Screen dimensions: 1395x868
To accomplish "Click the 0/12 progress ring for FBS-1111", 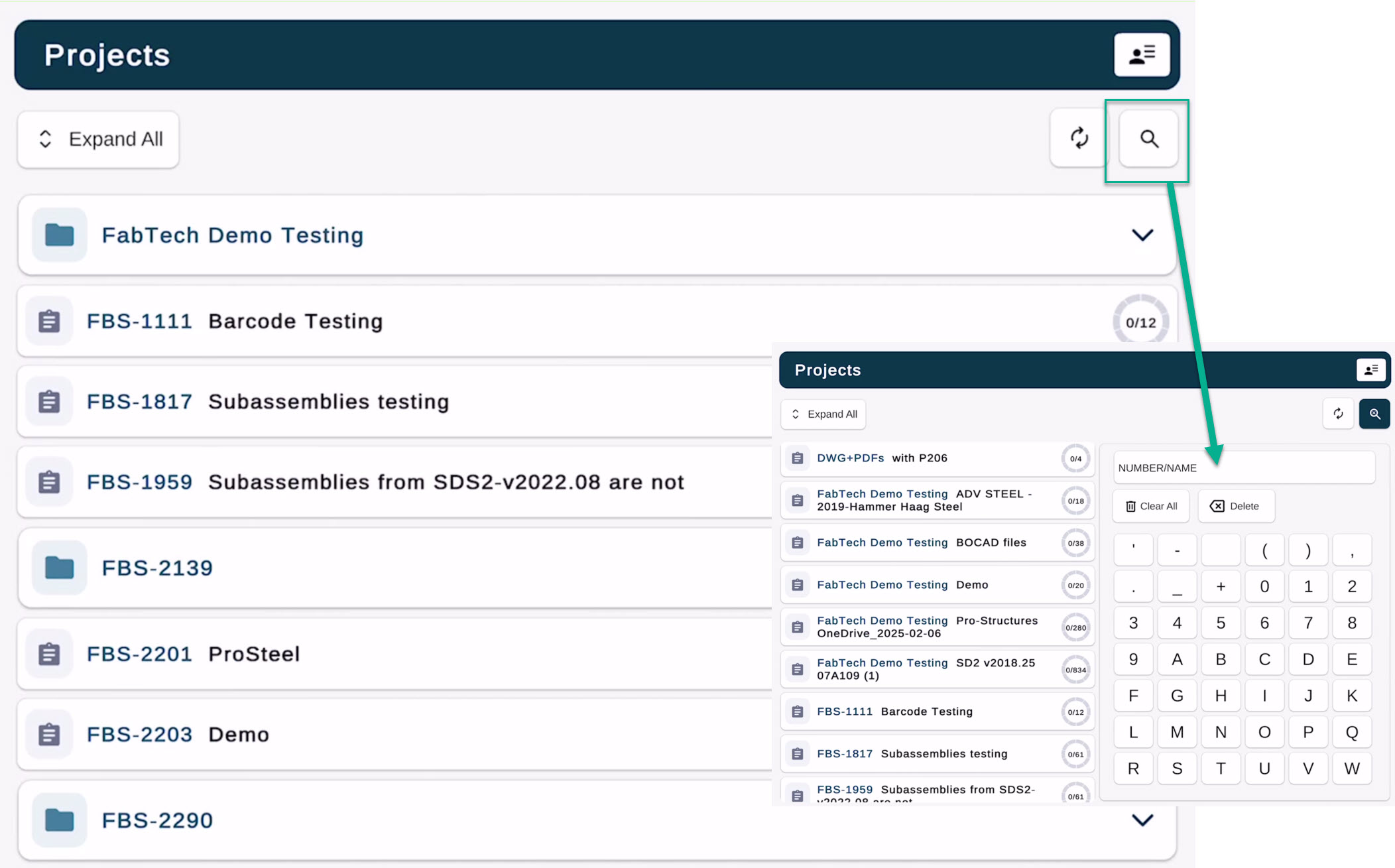I will 1140,322.
